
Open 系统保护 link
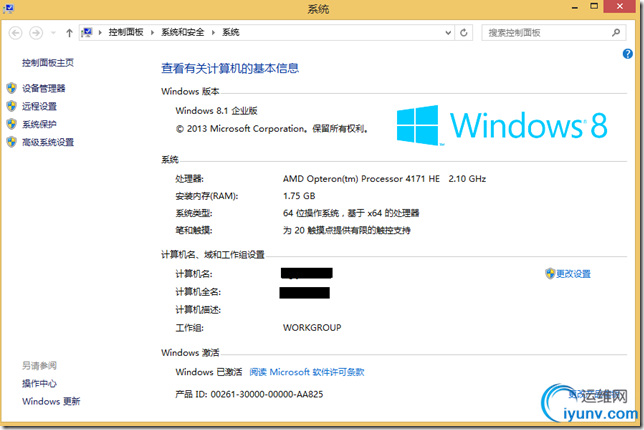point(39,124)
